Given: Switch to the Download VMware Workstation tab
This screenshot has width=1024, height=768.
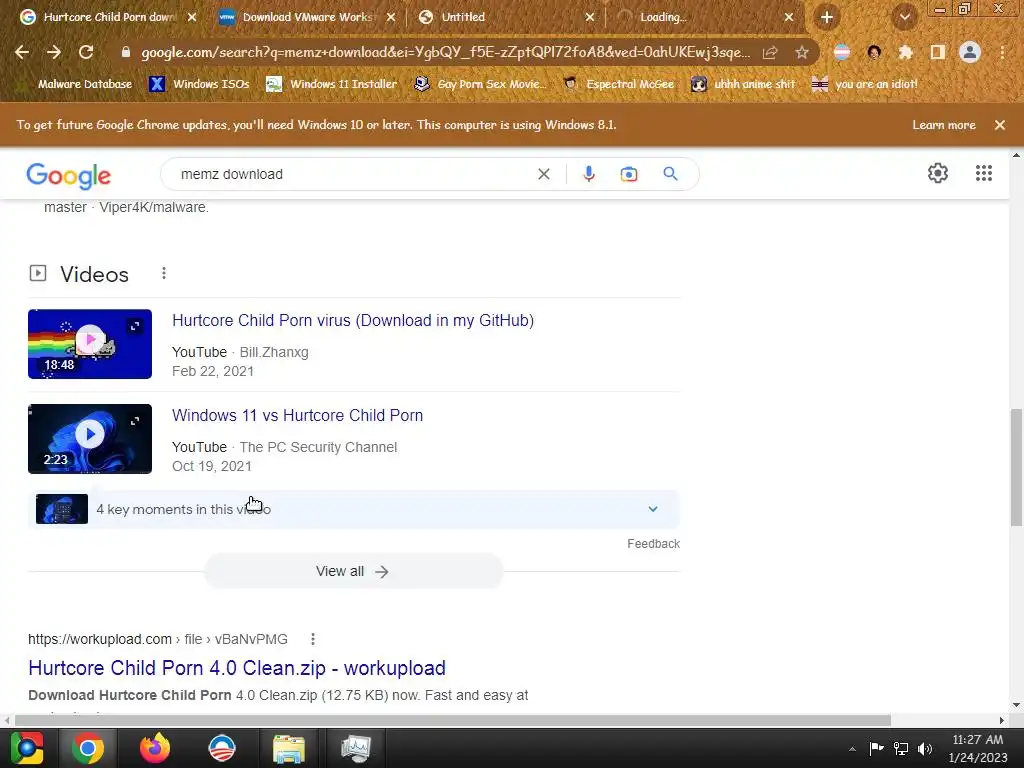Looking at the screenshot, I should (x=308, y=17).
